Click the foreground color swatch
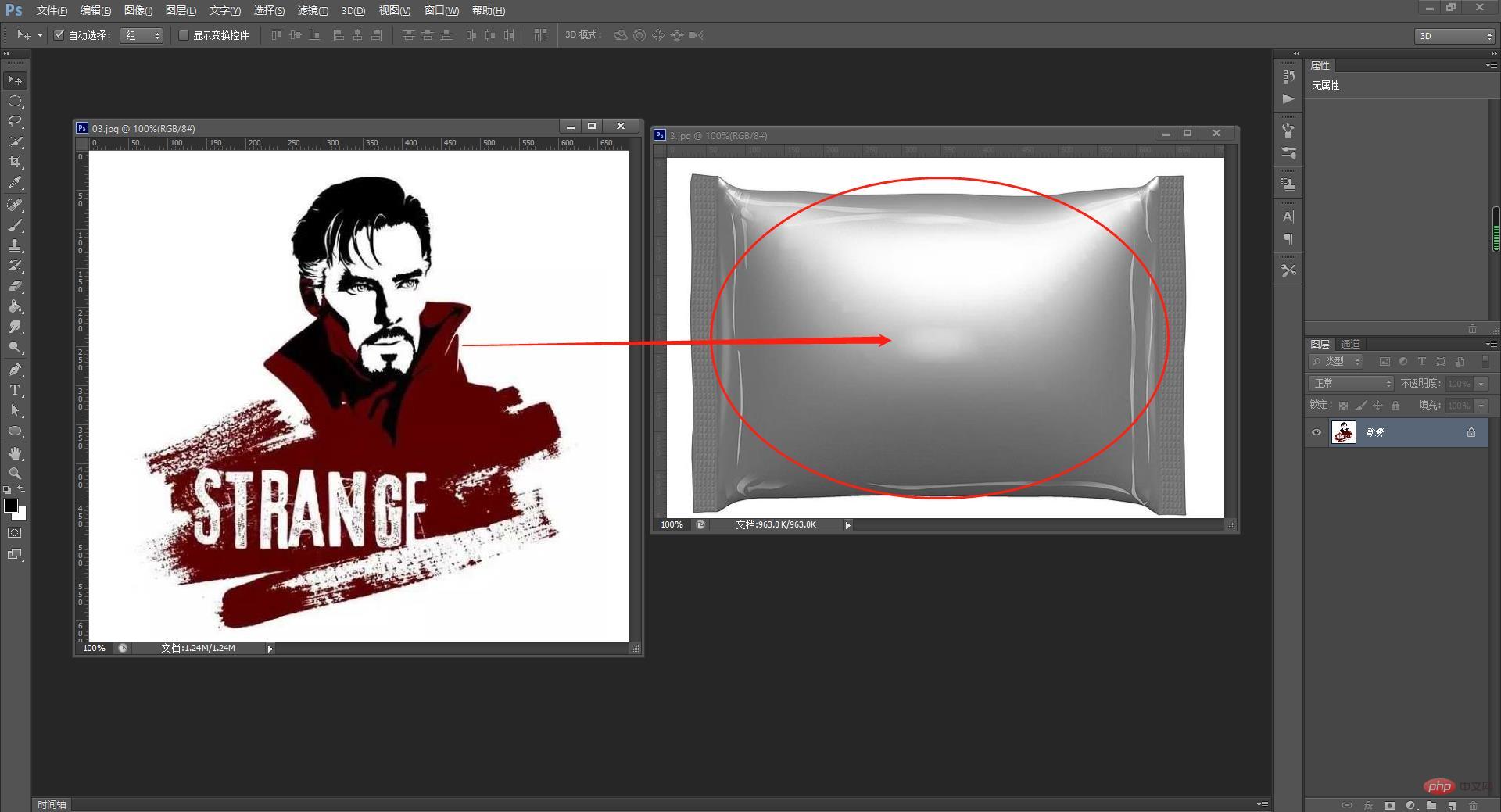 pos(11,506)
